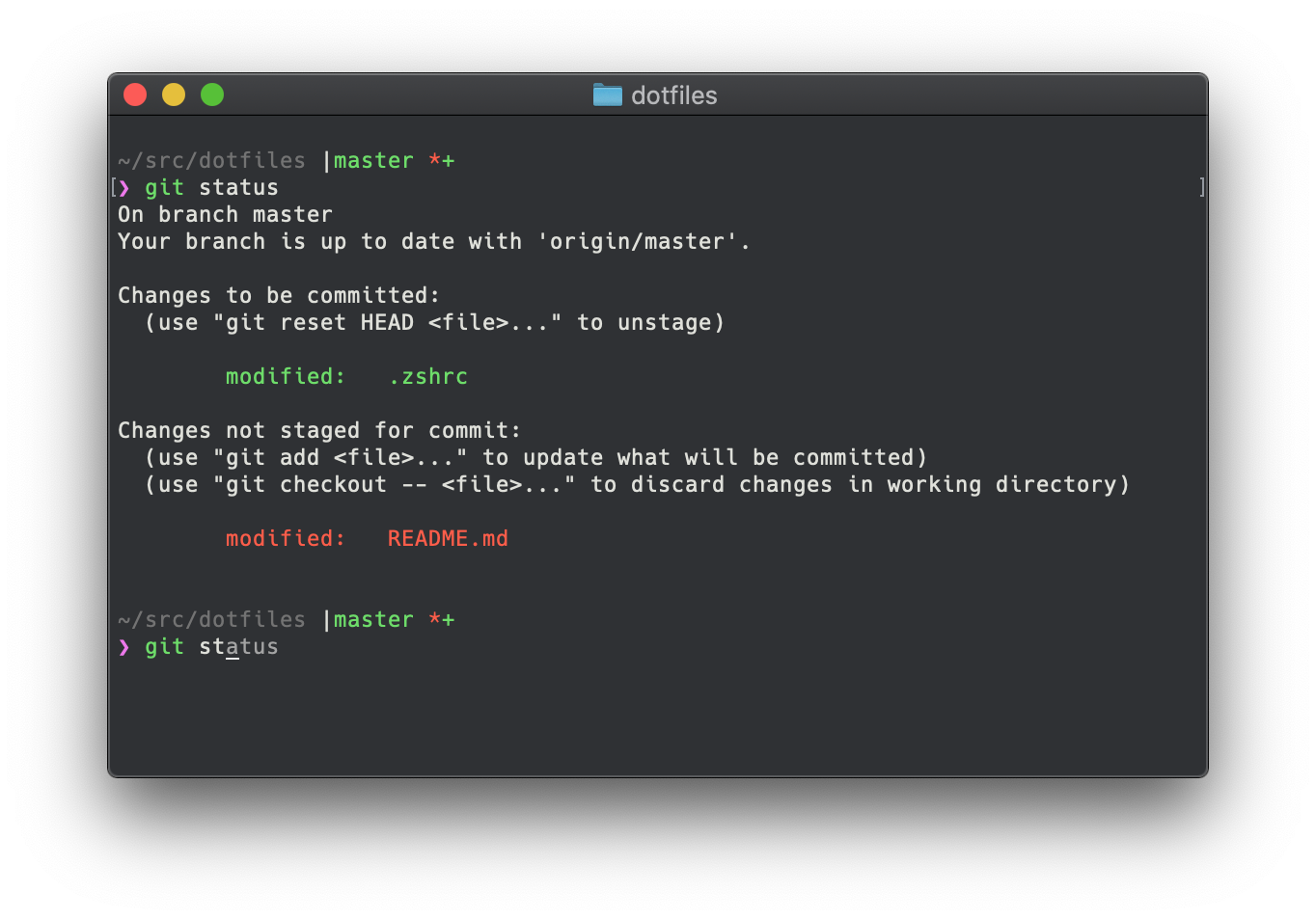This screenshot has height=920, width=1316.
Task: Select the red README.md filename
Action: pos(448,538)
